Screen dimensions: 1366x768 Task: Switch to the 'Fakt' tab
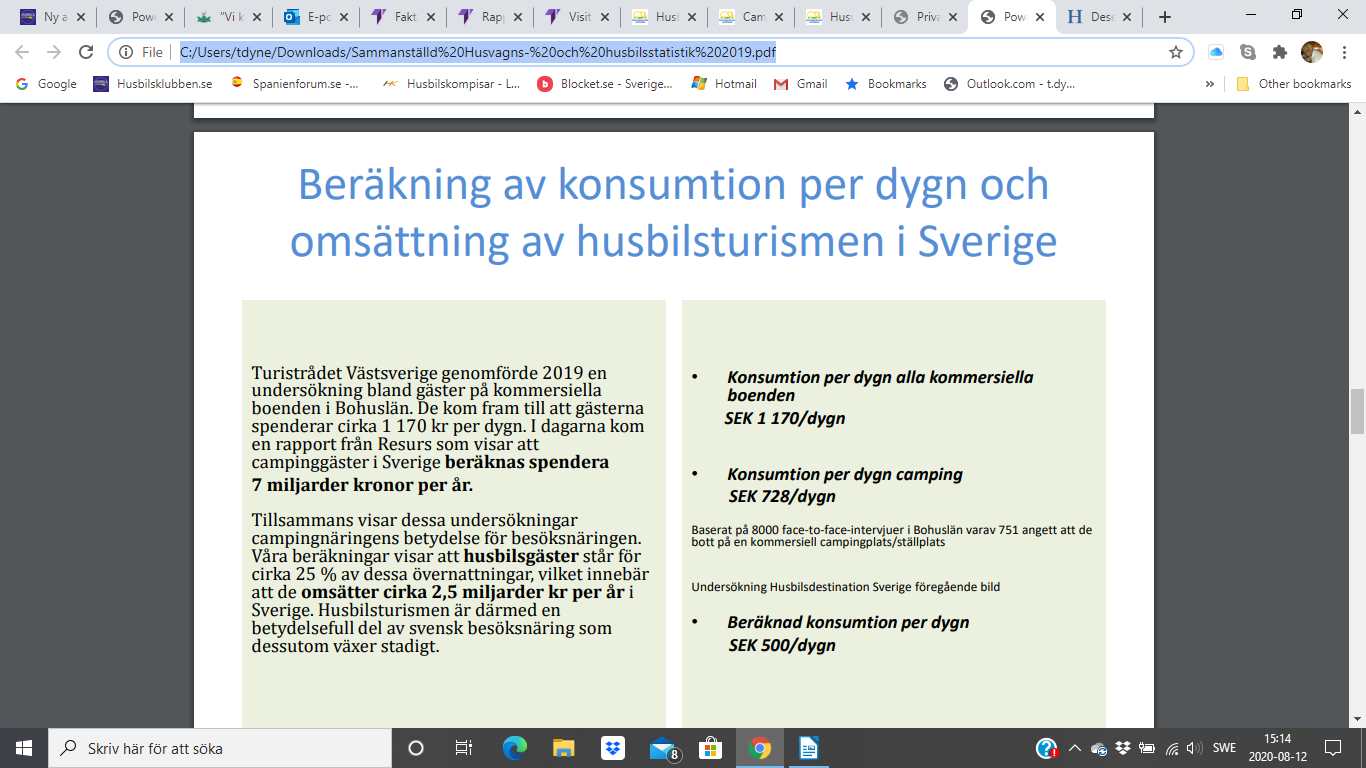(401, 17)
